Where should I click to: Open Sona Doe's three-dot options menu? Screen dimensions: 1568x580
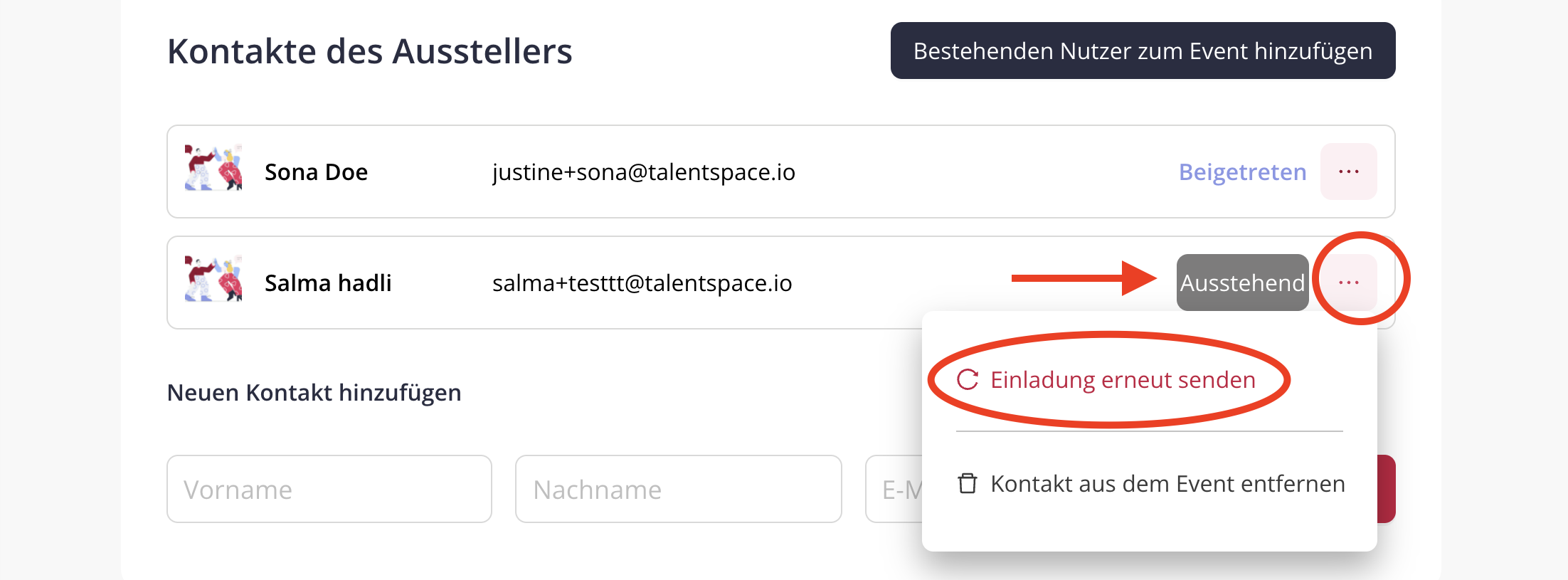click(1348, 172)
